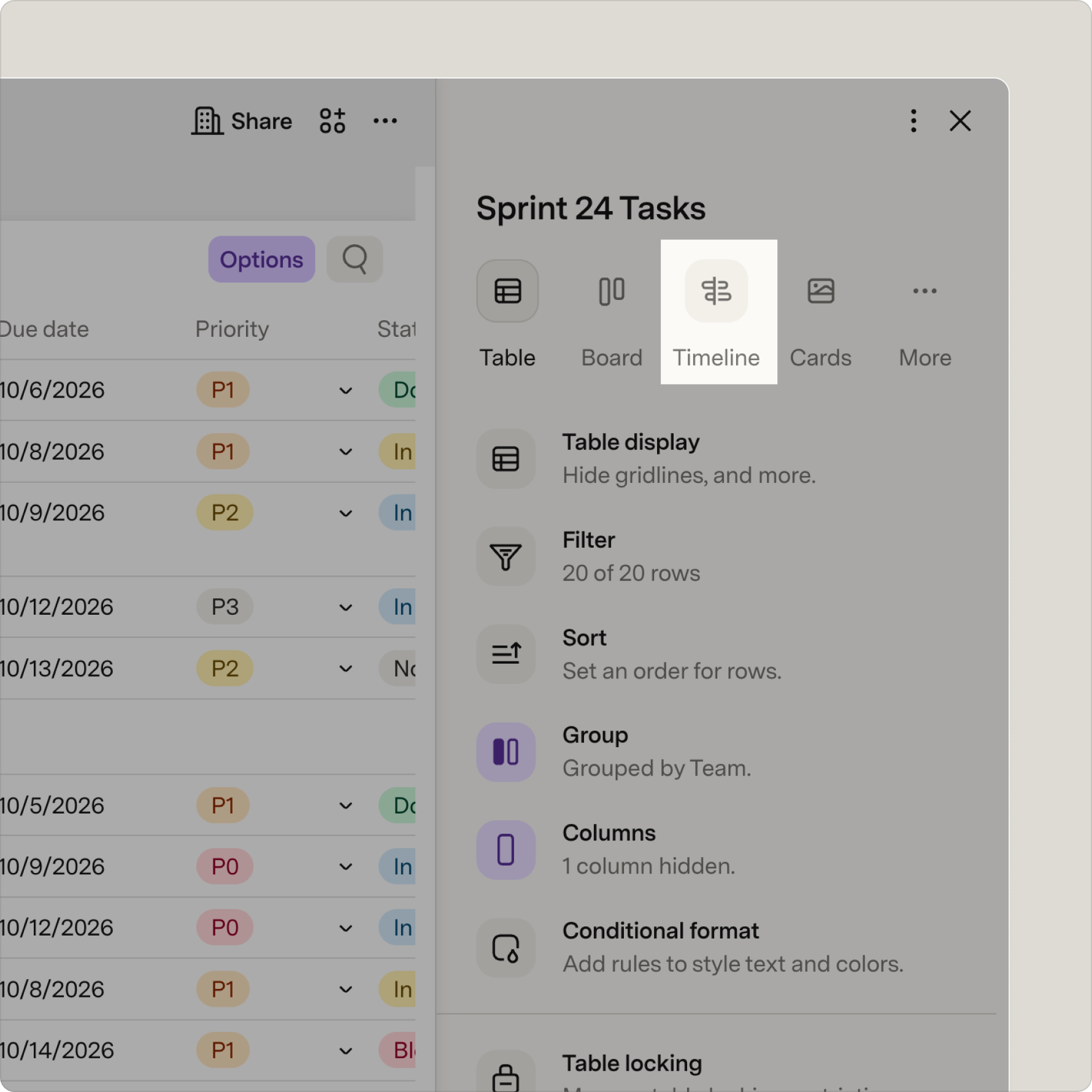1092x1092 pixels.
Task: Open priority chevron for 10/12/2026 P3 row
Action: pyautogui.click(x=346, y=607)
